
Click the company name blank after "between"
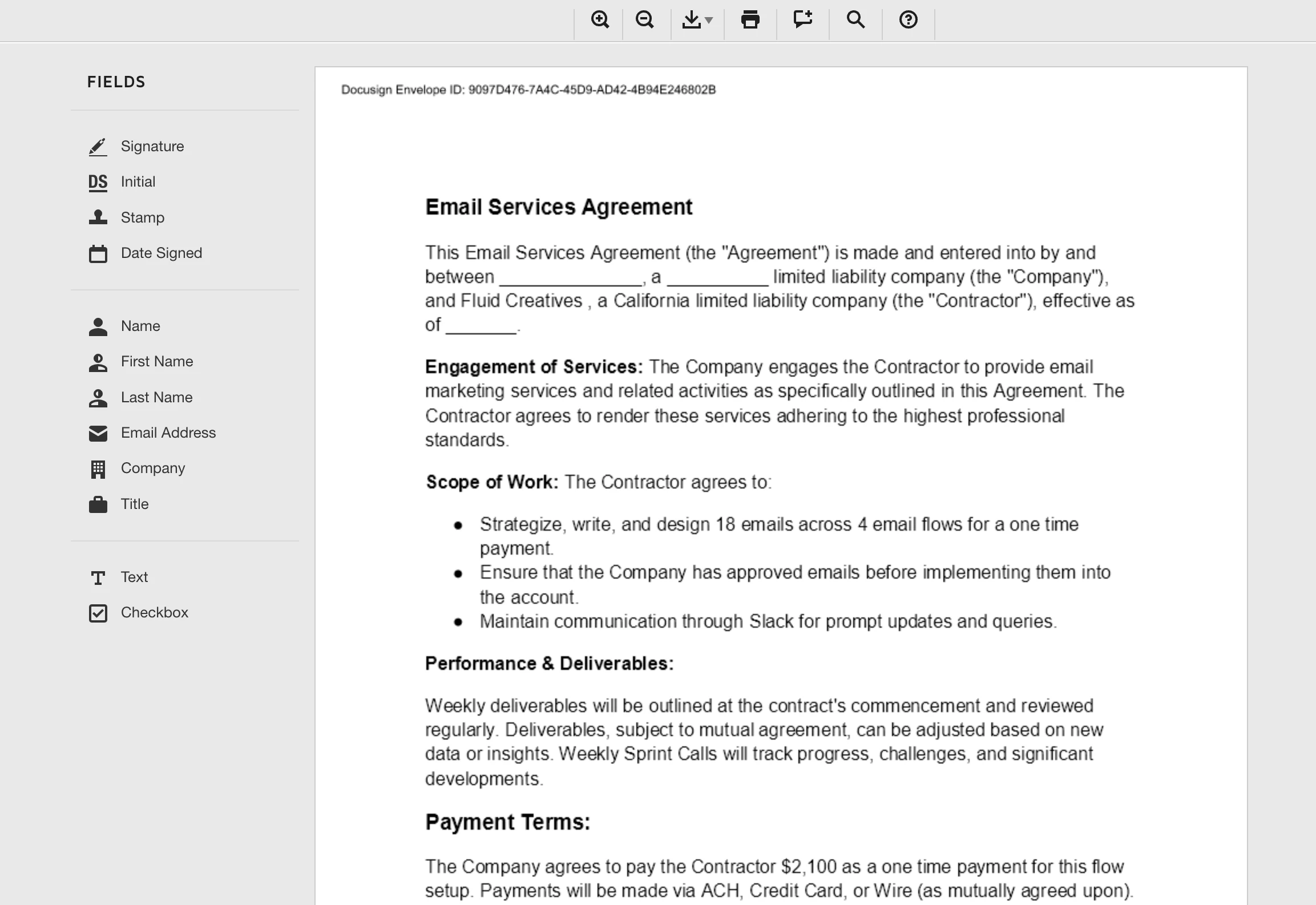click(571, 278)
